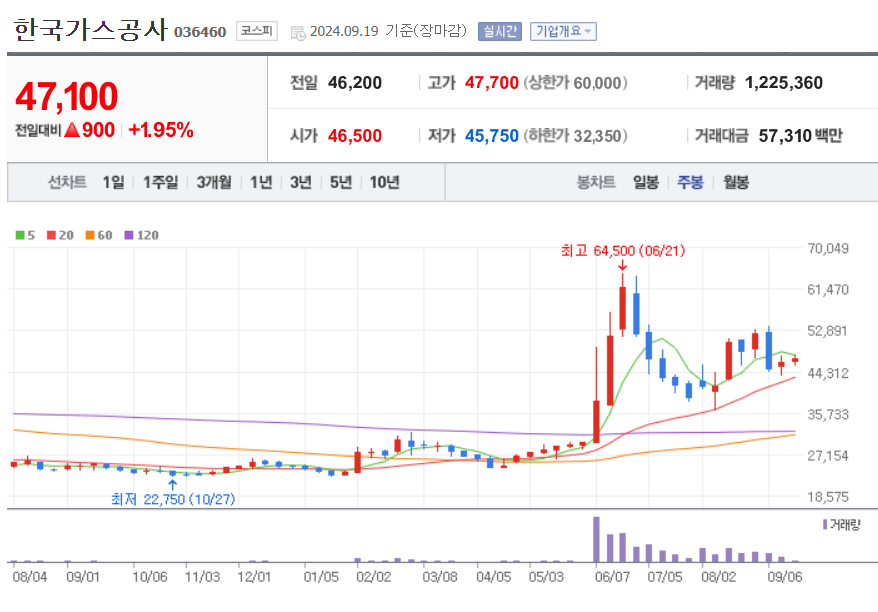Open the 기업개요 dropdown

(563, 31)
